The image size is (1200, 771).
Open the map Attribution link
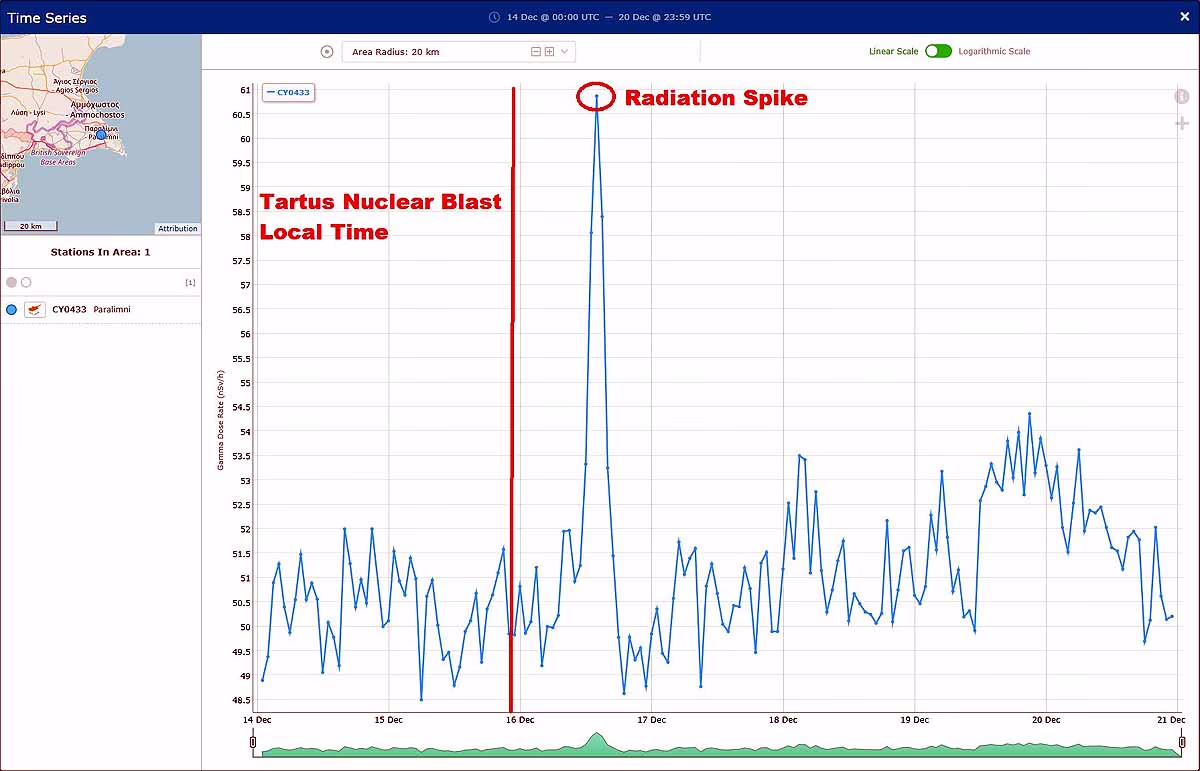[x=178, y=228]
